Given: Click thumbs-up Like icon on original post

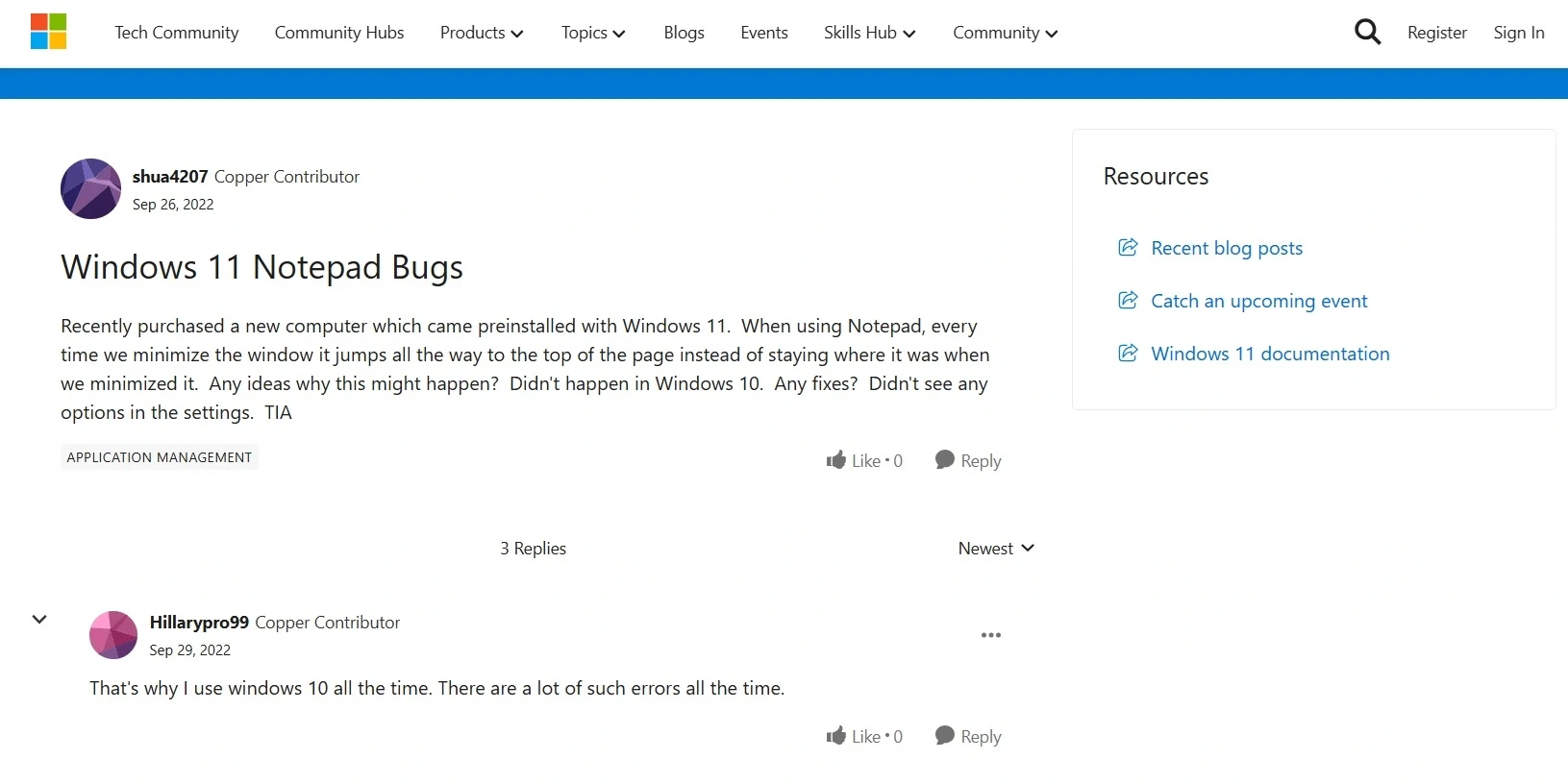Looking at the screenshot, I should (835, 460).
